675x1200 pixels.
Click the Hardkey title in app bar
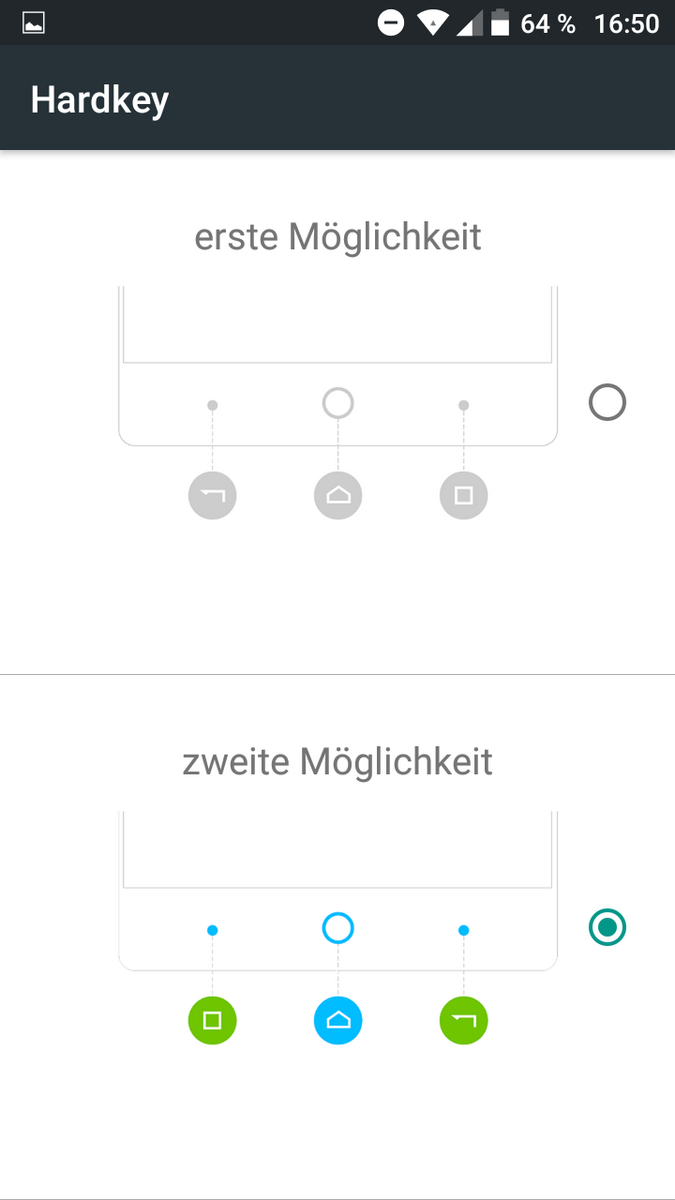point(100,100)
